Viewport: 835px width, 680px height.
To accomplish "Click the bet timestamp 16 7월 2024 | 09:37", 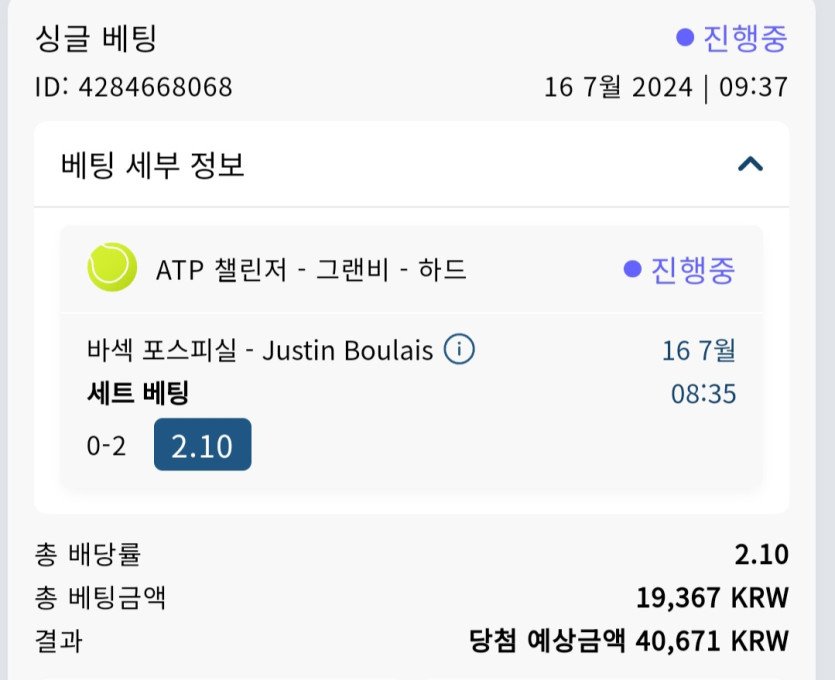I will coord(665,87).
